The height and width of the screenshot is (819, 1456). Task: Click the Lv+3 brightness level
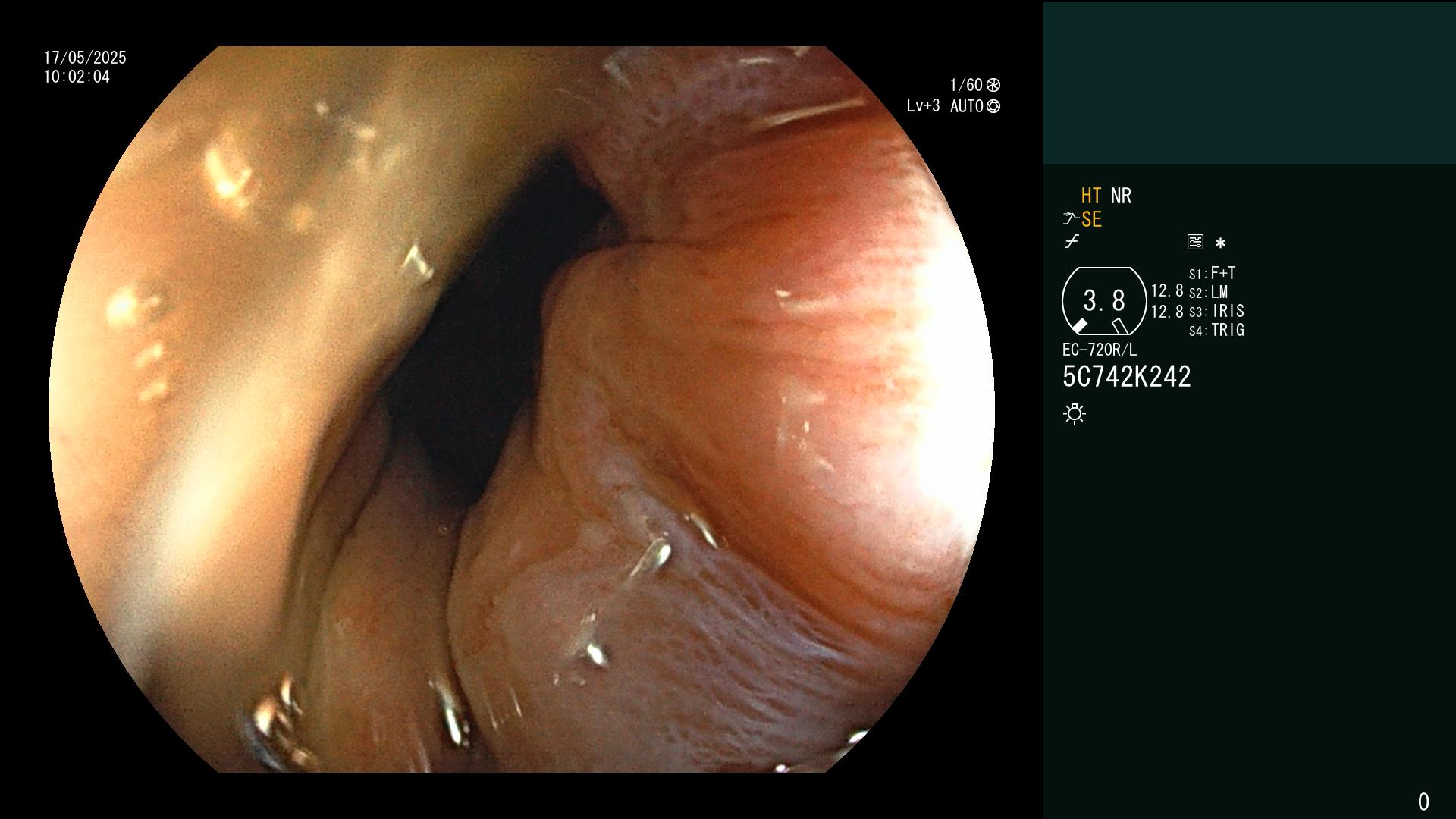pyautogui.click(x=923, y=106)
